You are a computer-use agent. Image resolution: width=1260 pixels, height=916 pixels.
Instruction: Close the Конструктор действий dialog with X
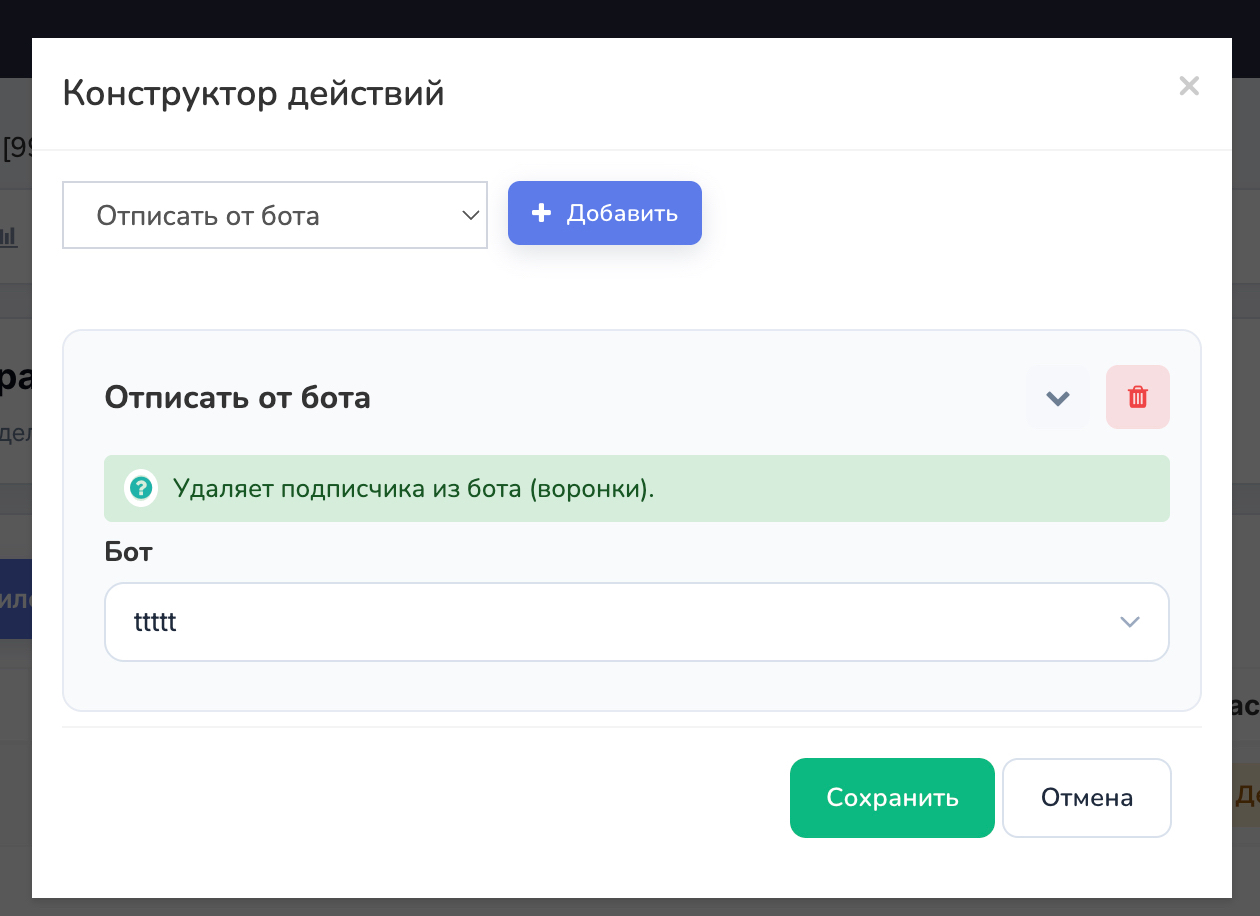(x=1189, y=86)
